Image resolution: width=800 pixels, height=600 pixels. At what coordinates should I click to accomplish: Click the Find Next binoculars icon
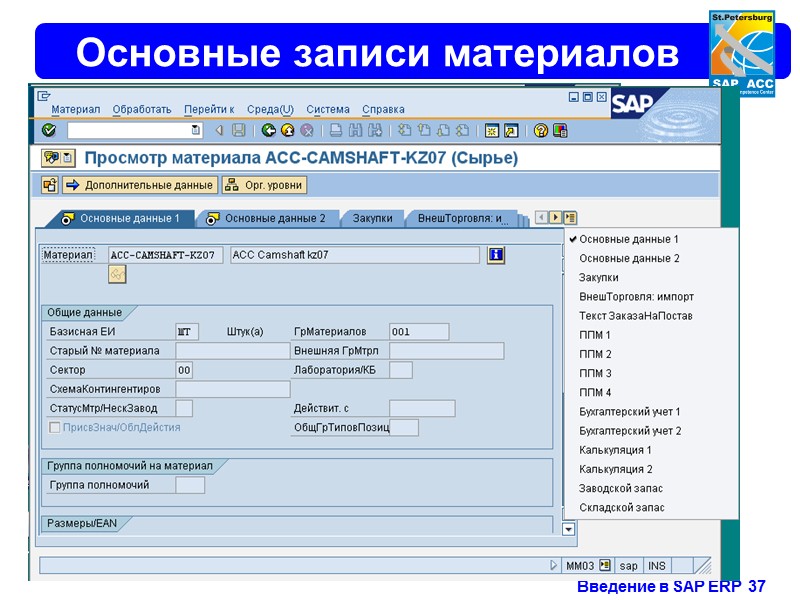(x=374, y=131)
